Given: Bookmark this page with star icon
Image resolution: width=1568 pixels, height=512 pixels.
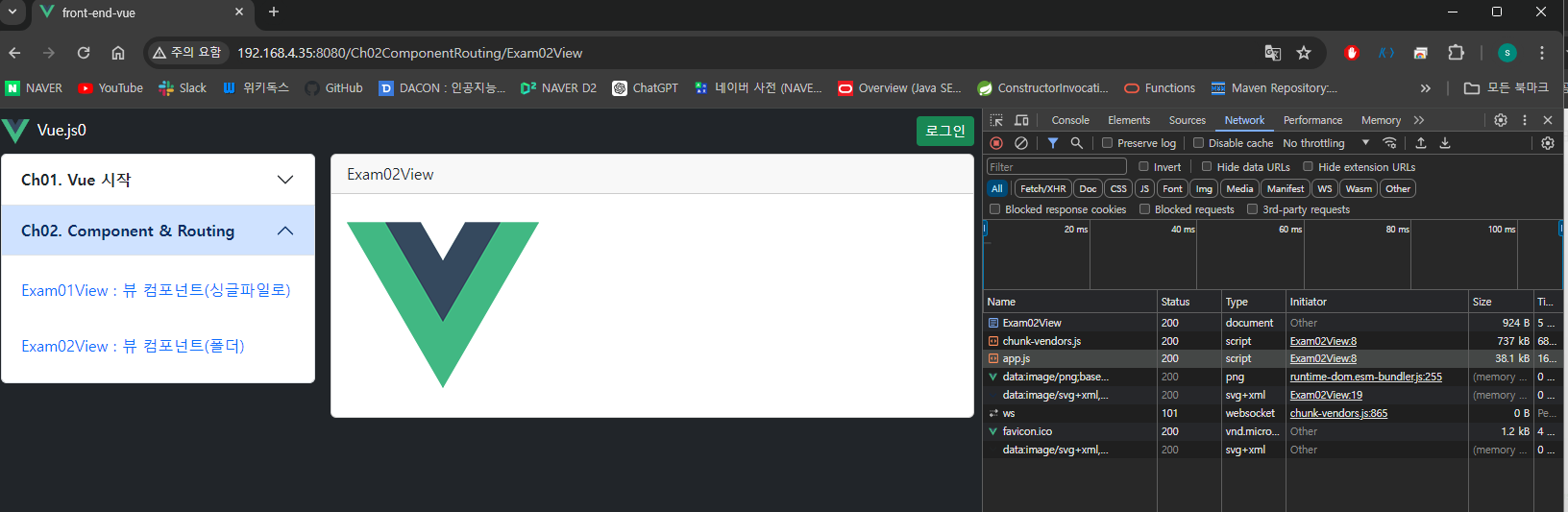Looking at the screenshot, I should pyautogui.click(x=1304, y=53).
